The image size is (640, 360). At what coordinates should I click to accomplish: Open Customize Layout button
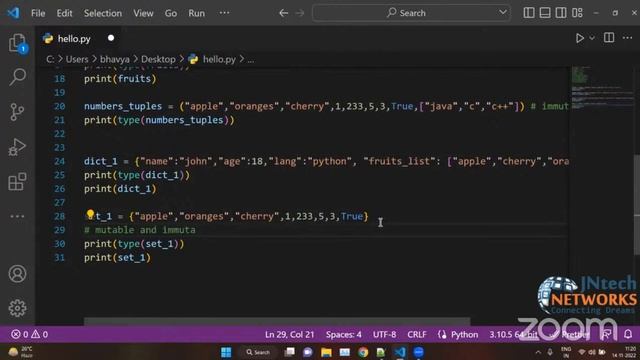pos(577,13)
